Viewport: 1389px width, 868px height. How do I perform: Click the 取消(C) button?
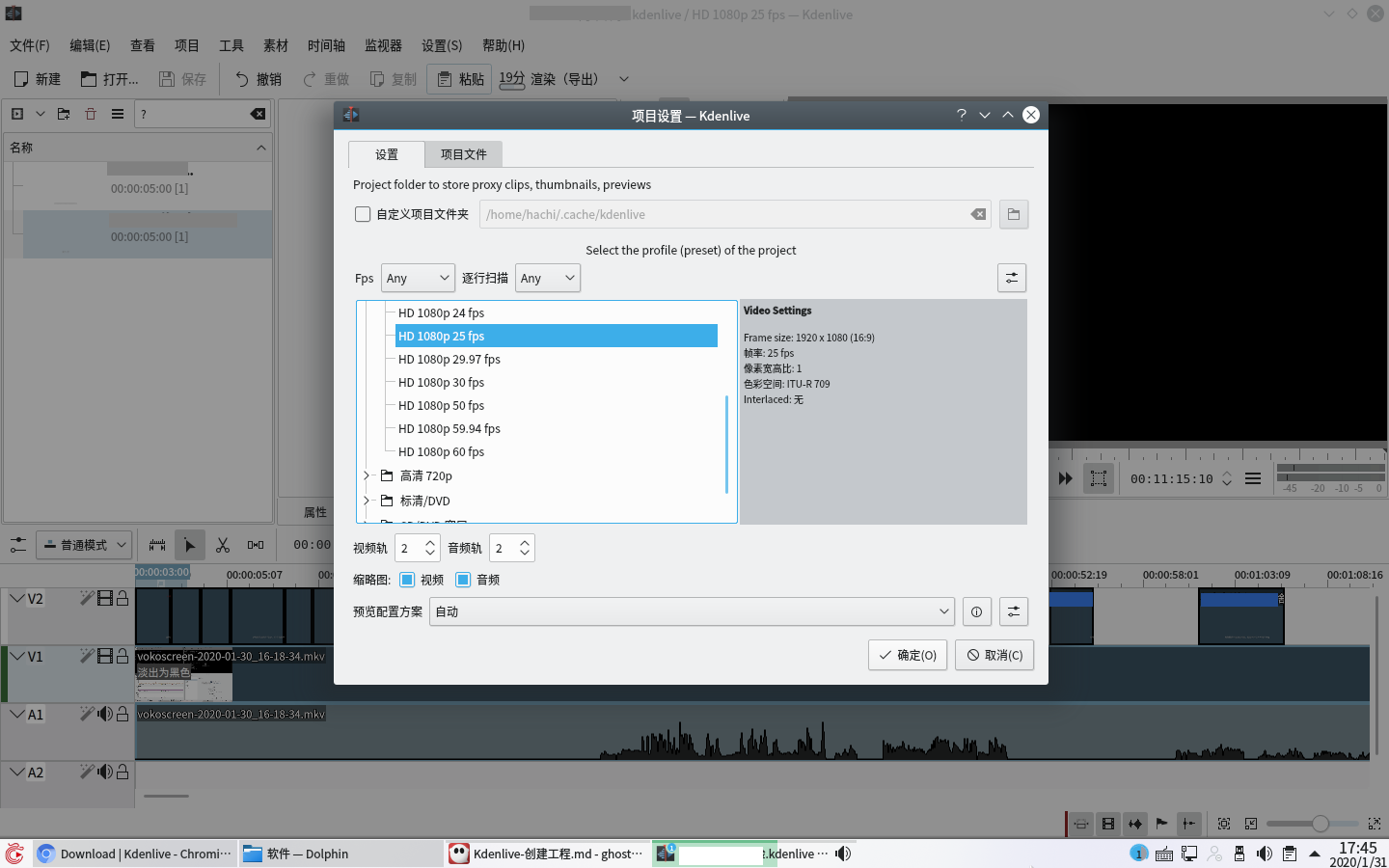click(x=994, y=655)
